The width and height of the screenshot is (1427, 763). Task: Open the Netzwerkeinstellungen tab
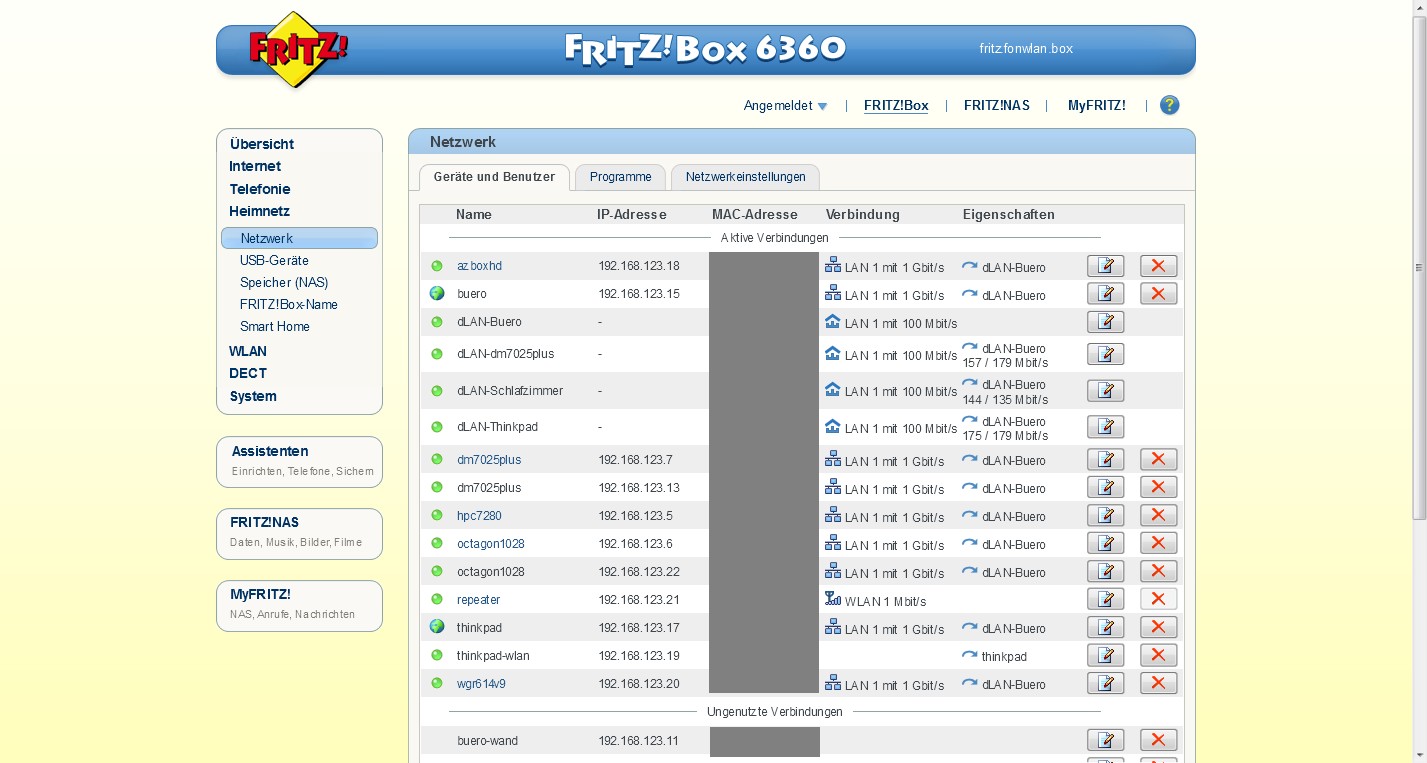(x=745, y=177)
